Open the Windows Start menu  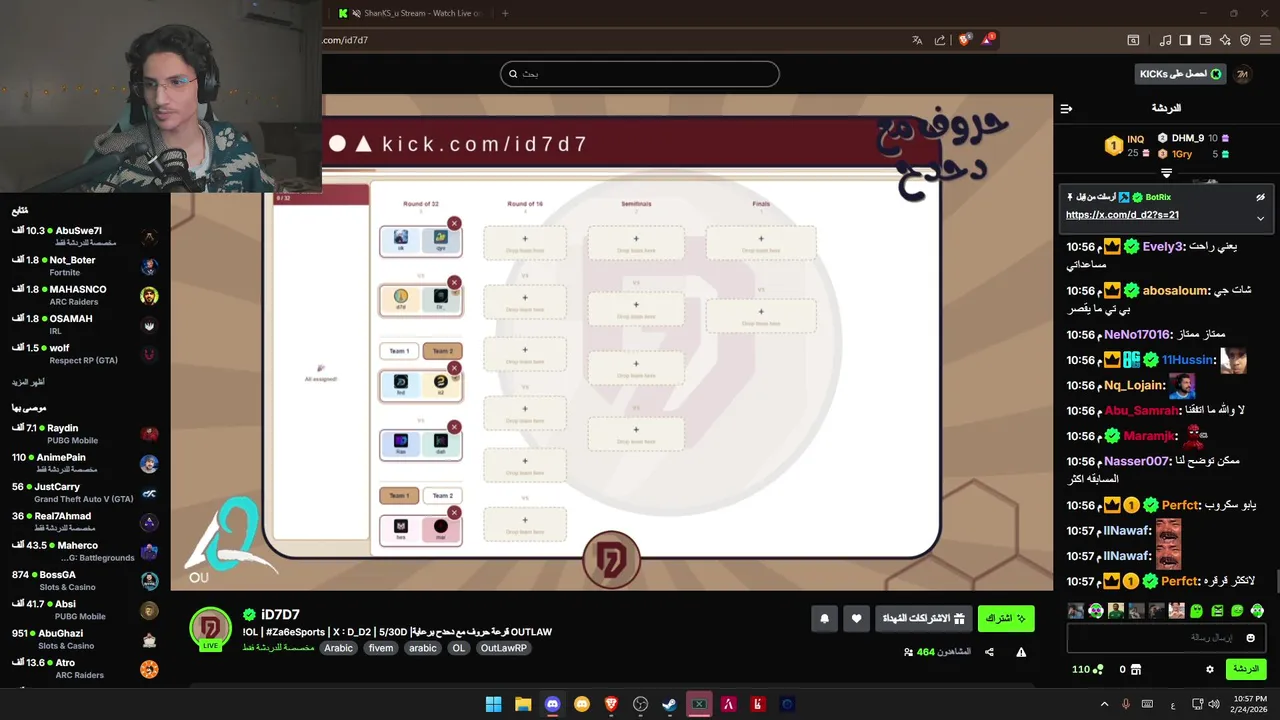(493, 704)
